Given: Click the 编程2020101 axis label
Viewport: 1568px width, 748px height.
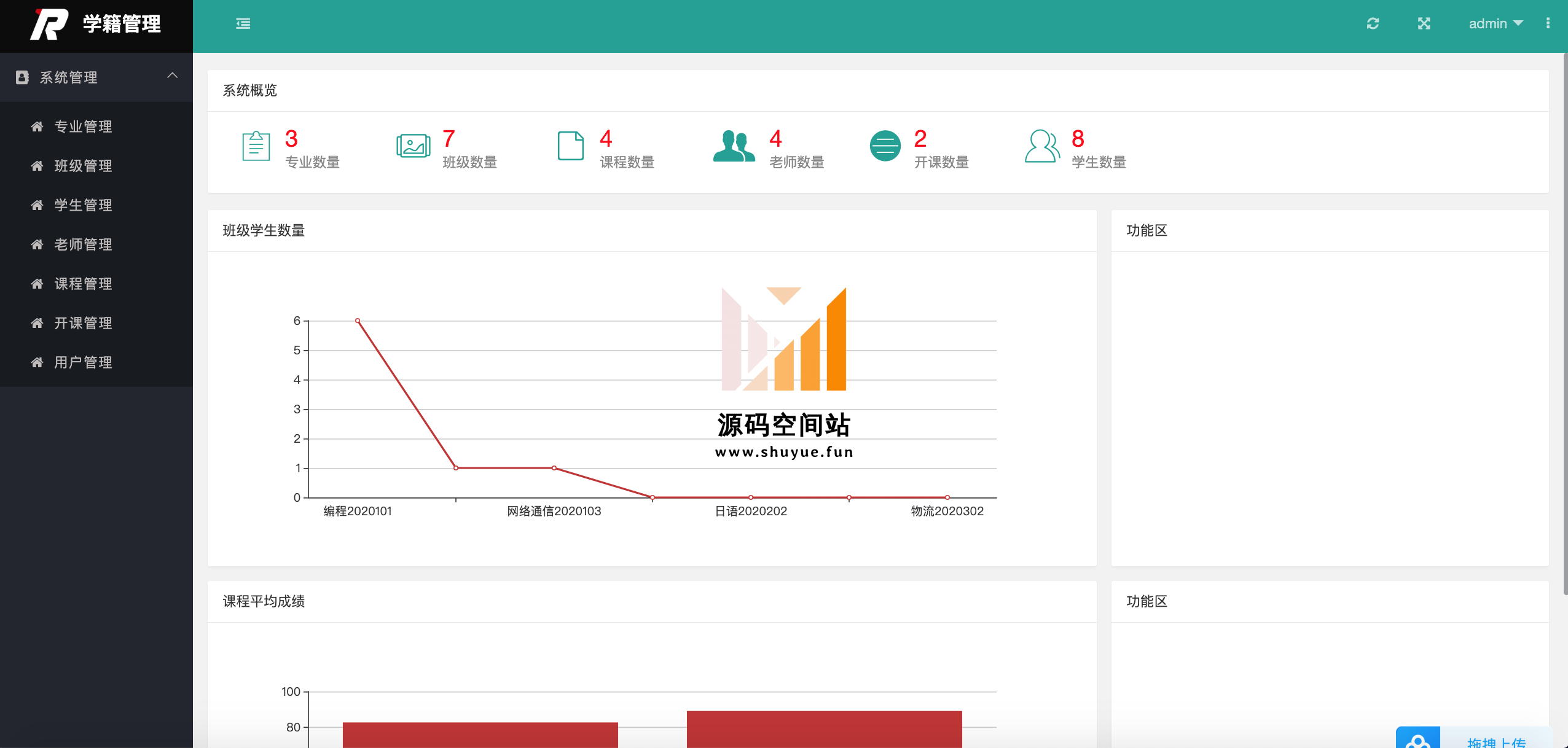Looking at the screenshot, I should pos(358,511).
